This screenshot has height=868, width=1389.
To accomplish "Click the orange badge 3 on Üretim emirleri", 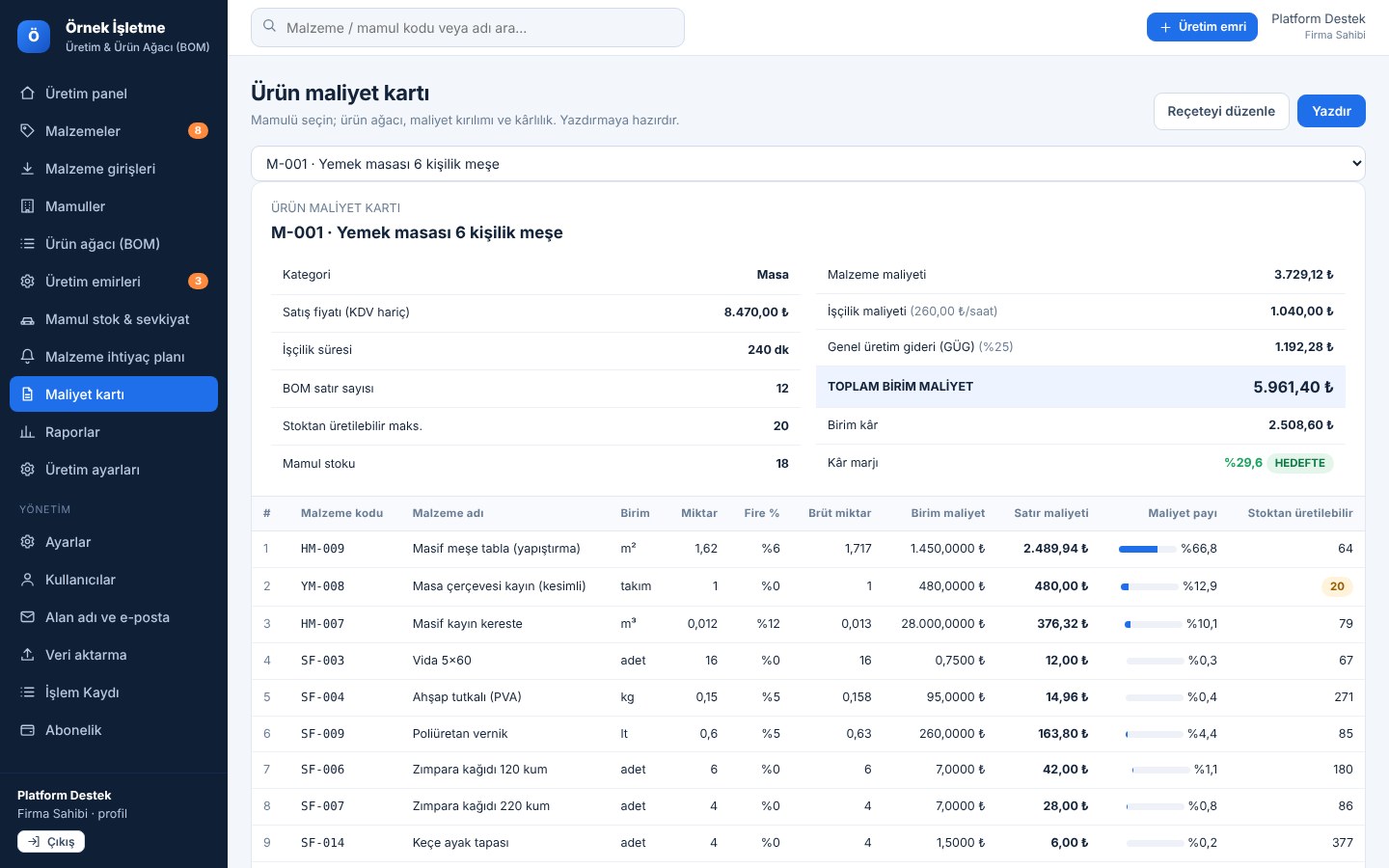I will pos(198,282).
